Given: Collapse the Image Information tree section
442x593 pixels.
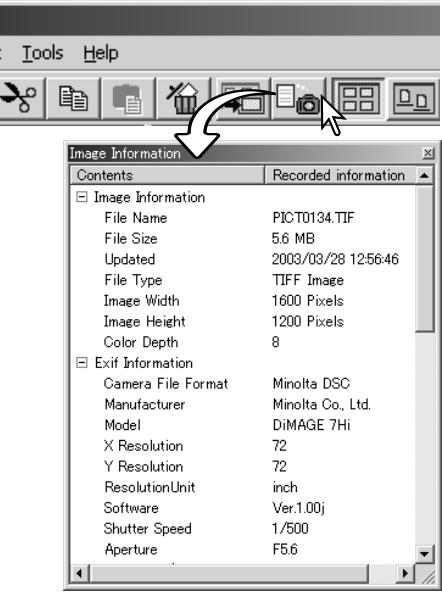Looking at the screenshot, I should (82, 197).
